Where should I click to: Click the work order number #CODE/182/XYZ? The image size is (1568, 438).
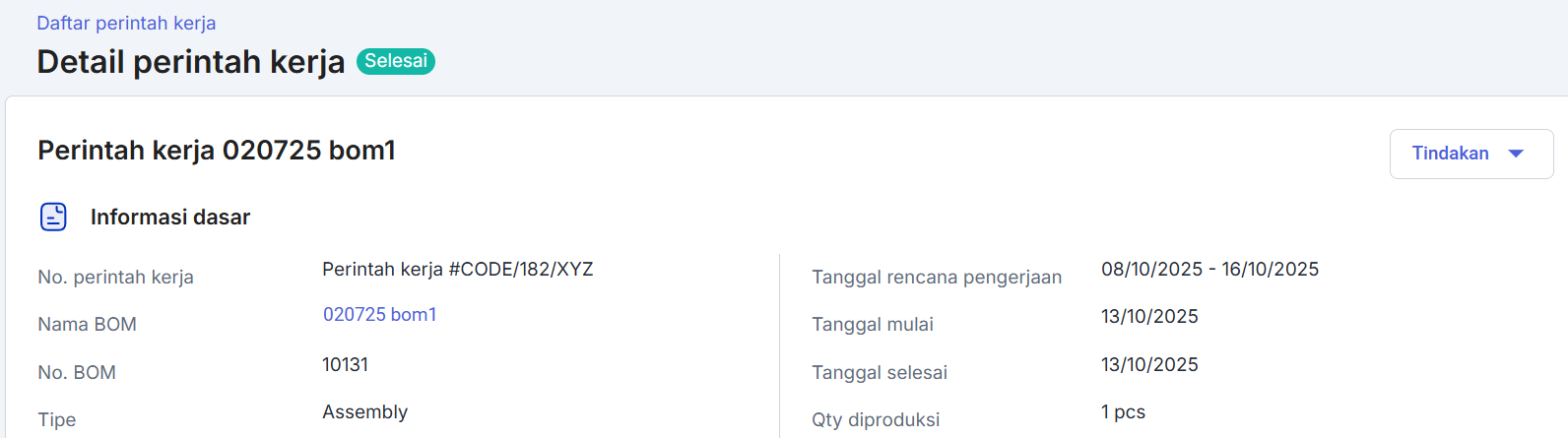tap(458, 270)
